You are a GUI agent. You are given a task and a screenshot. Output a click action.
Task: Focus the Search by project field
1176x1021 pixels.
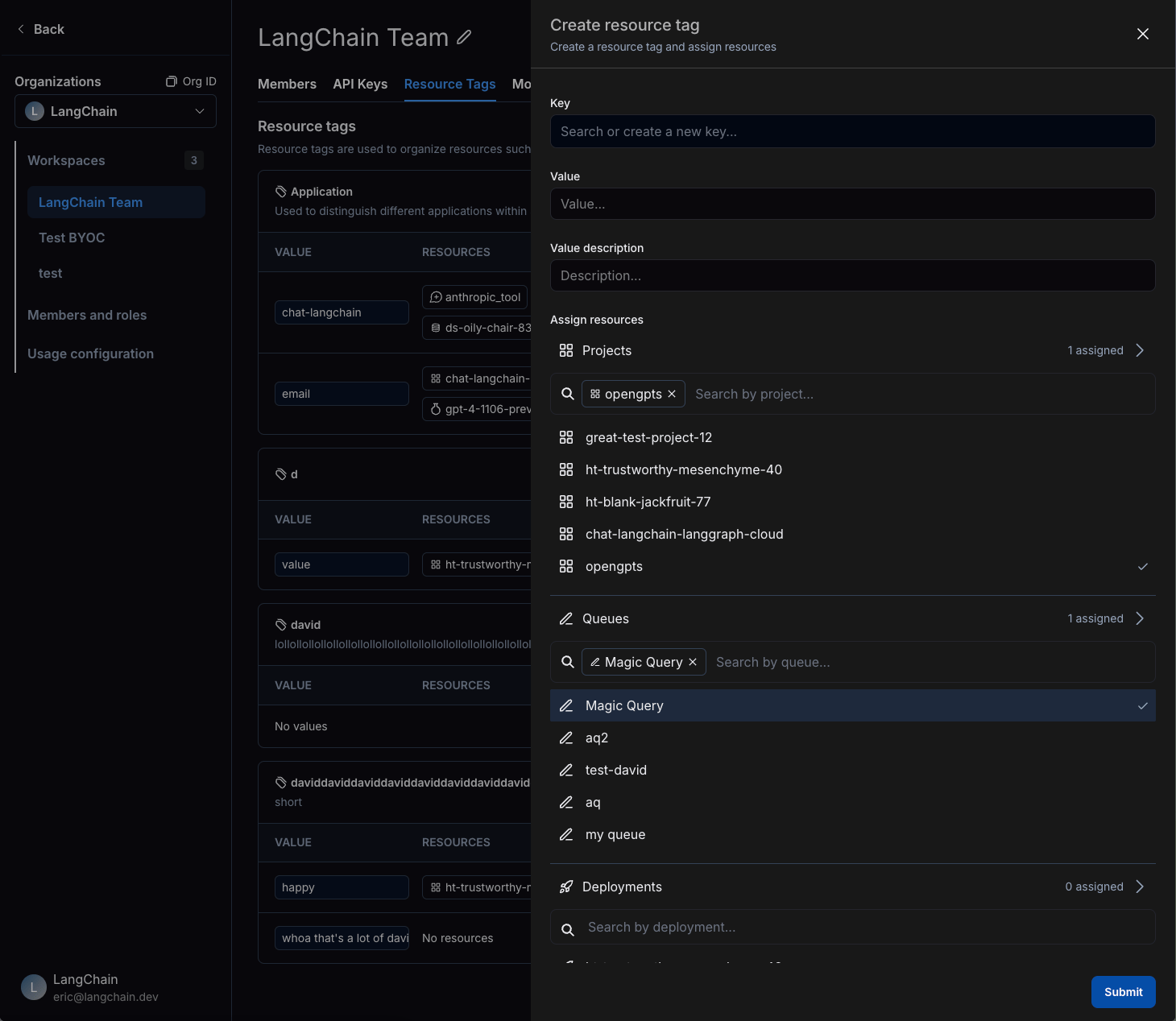point(920,394)
